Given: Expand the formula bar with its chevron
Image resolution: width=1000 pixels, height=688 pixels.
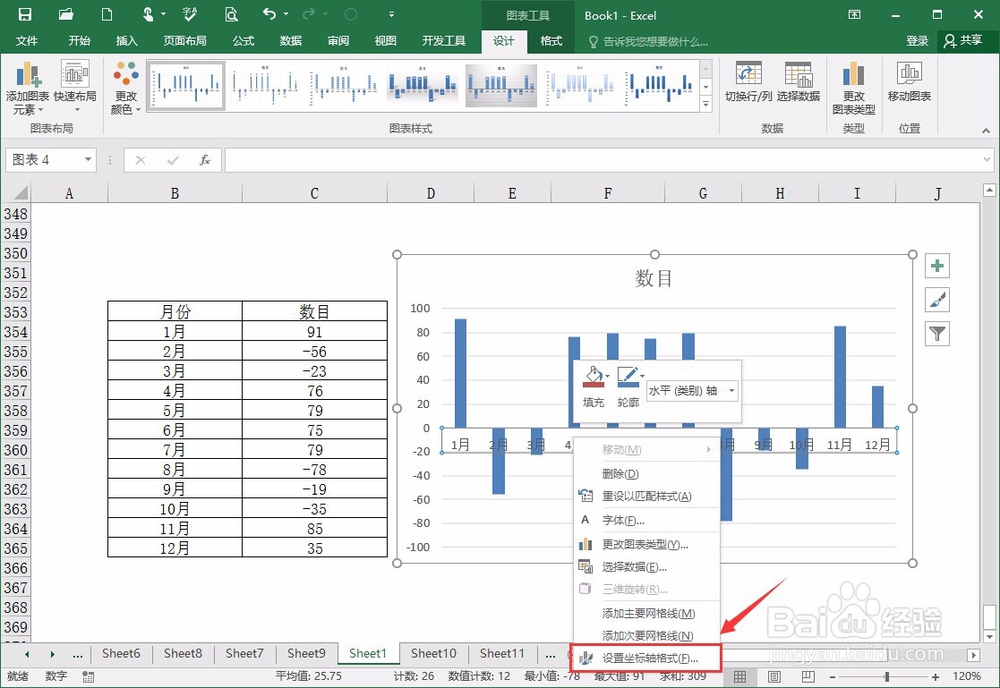Looking at the screenshot, I should tap(987, 159).
